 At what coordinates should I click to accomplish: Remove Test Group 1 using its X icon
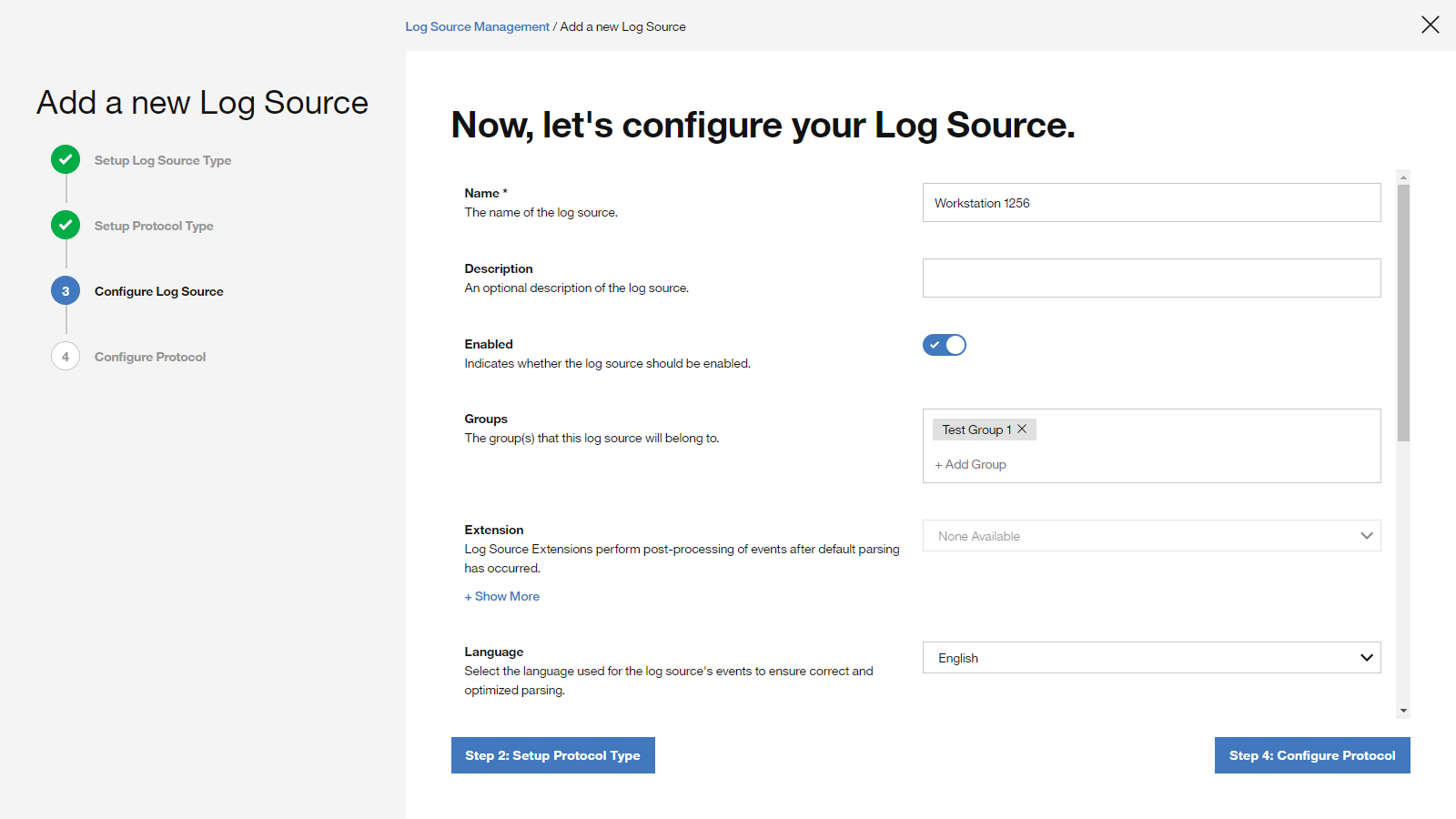(1022, 429)
